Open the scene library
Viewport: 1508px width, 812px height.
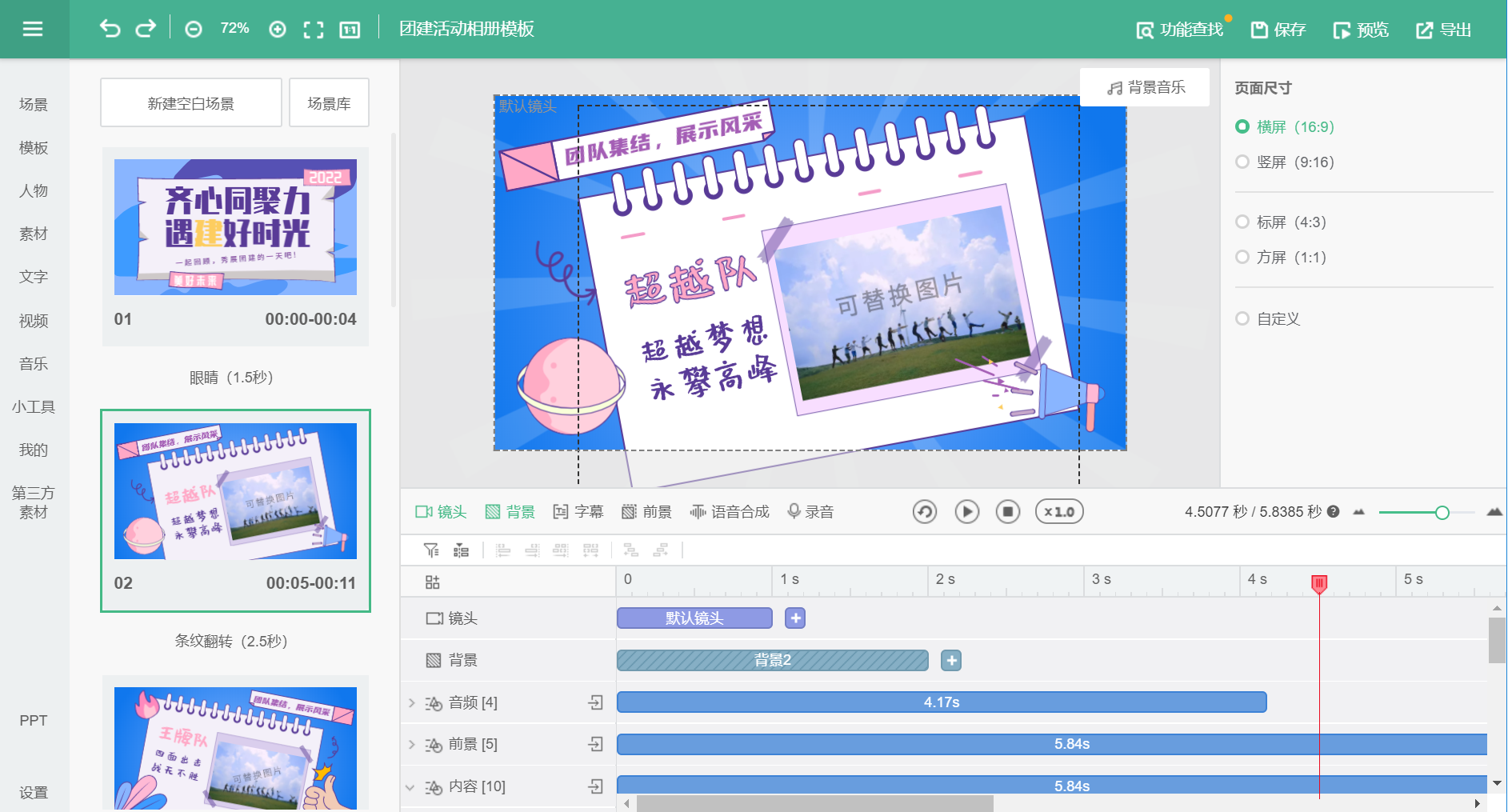tap(329, 102)
